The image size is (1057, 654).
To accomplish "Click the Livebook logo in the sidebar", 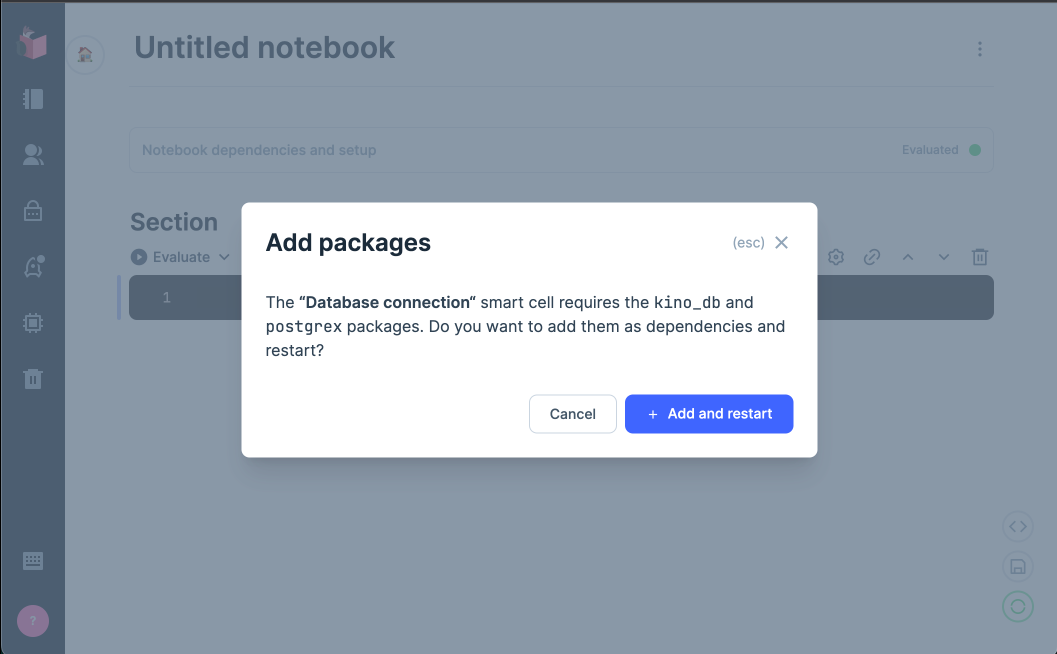I will click(33, 44).
